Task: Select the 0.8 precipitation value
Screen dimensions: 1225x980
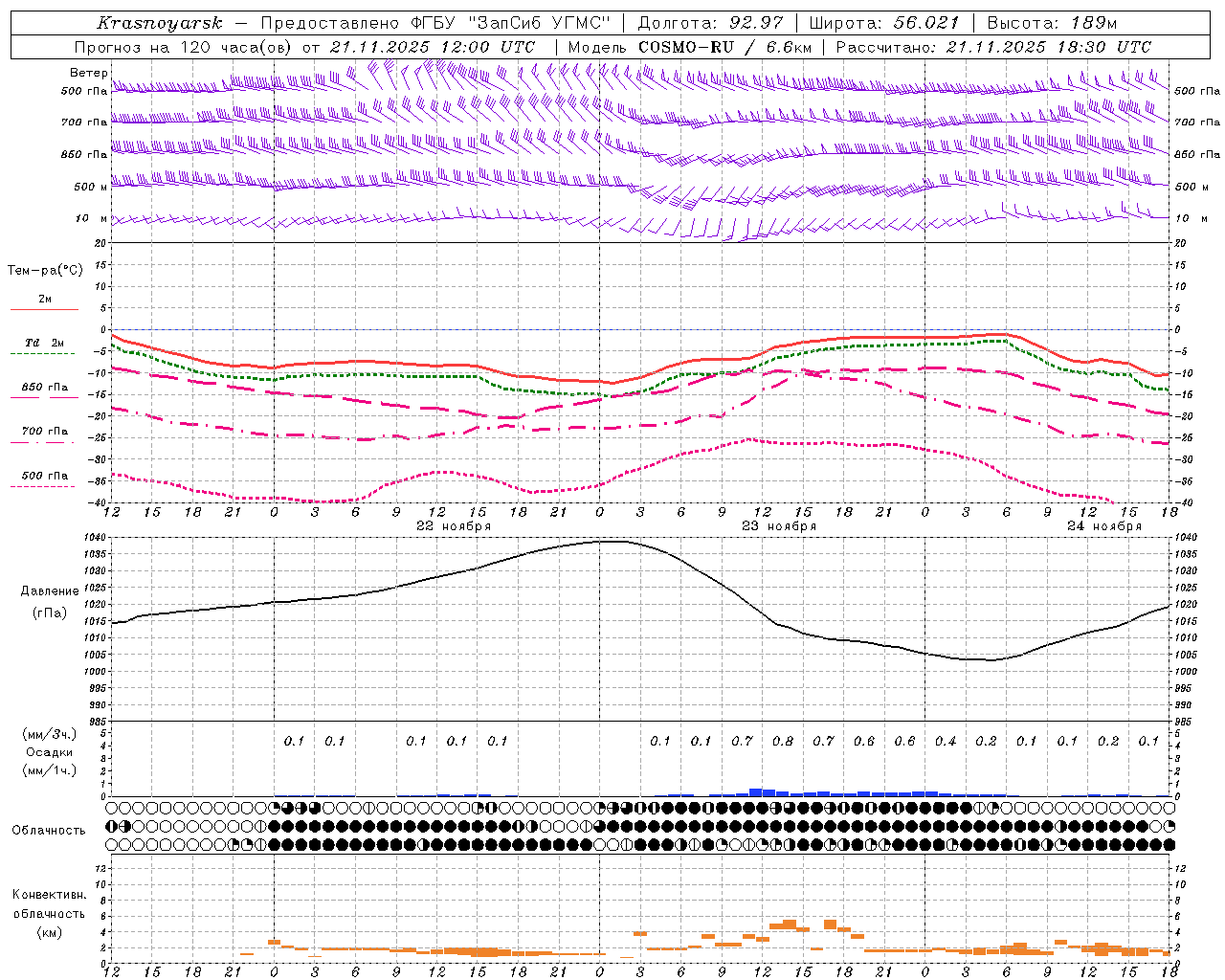Action: 783,741
